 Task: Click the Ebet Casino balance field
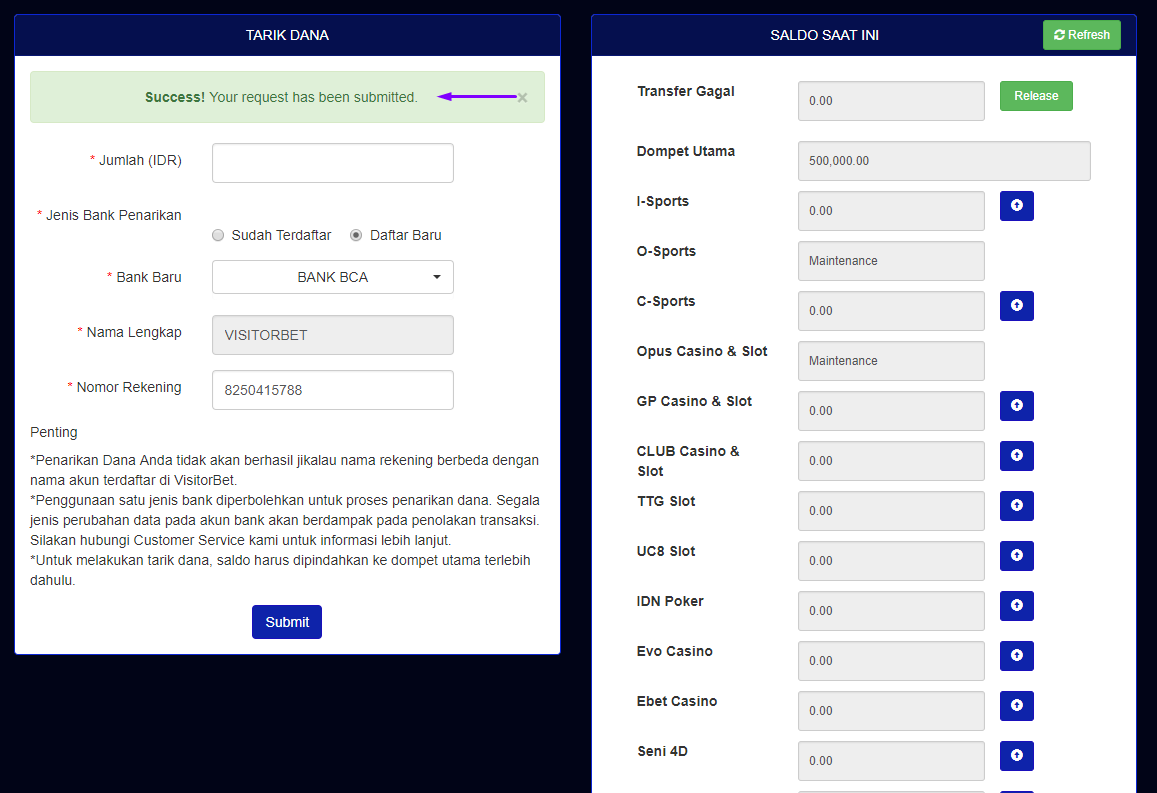[x=891, y=710]
